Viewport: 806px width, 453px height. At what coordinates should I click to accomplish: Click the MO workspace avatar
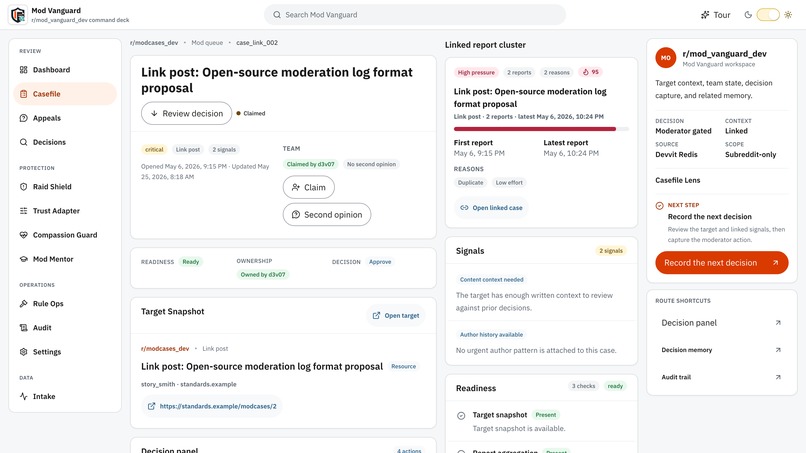click(x=666, y=58)
